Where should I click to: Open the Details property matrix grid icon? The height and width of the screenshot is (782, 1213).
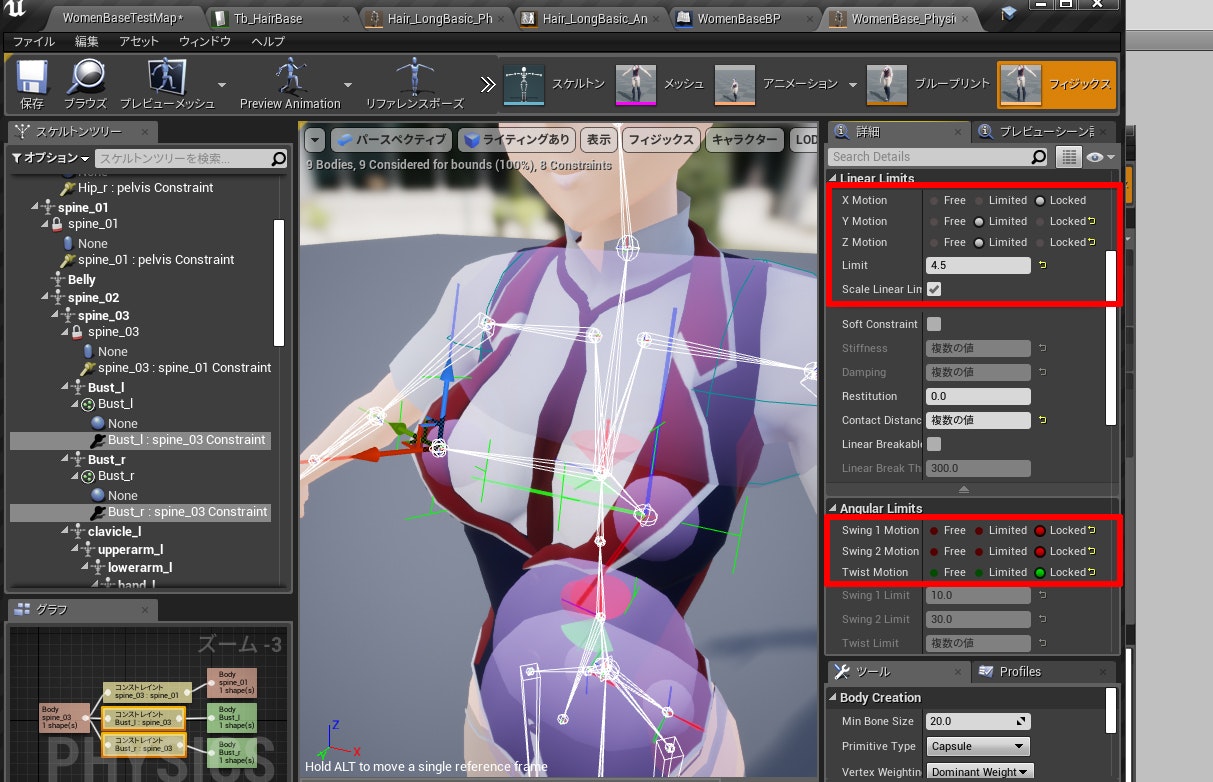click(x=1069, y=157)
